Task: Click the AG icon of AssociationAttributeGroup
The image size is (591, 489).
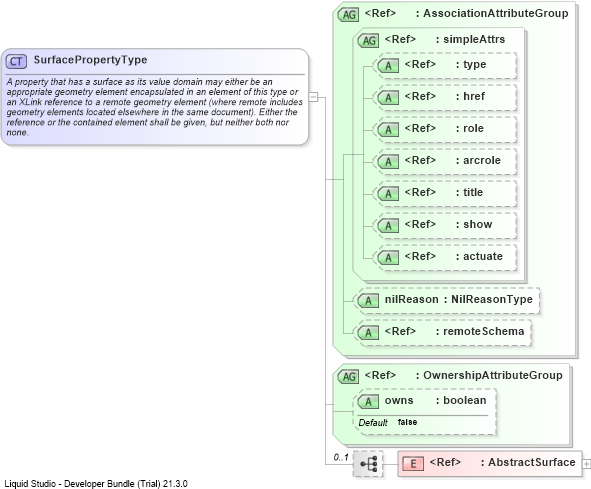Action: coord(349,15)
